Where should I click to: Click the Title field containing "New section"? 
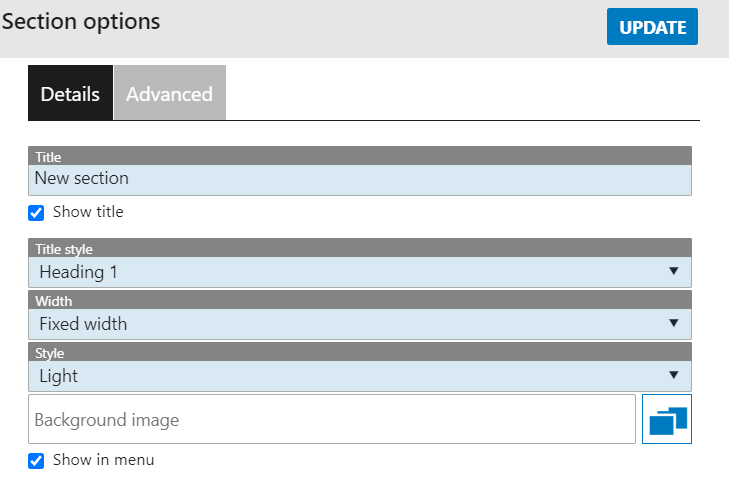click(x=360, y=180)
